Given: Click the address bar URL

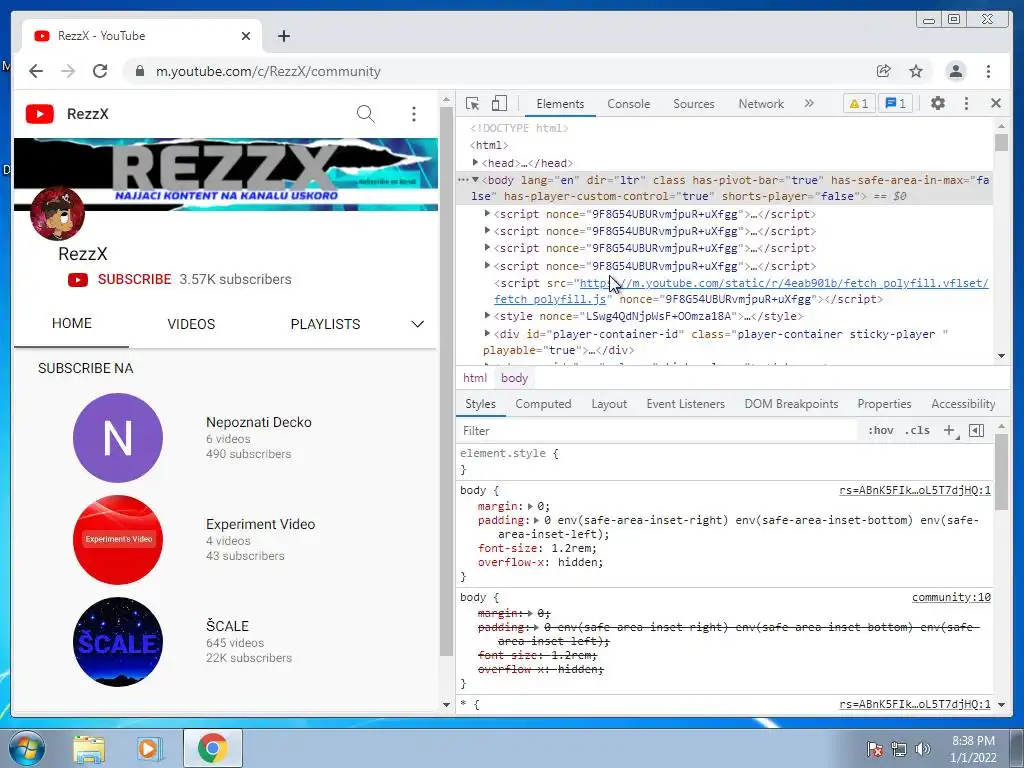Looking at the screenshot, I should pos(268,71).
